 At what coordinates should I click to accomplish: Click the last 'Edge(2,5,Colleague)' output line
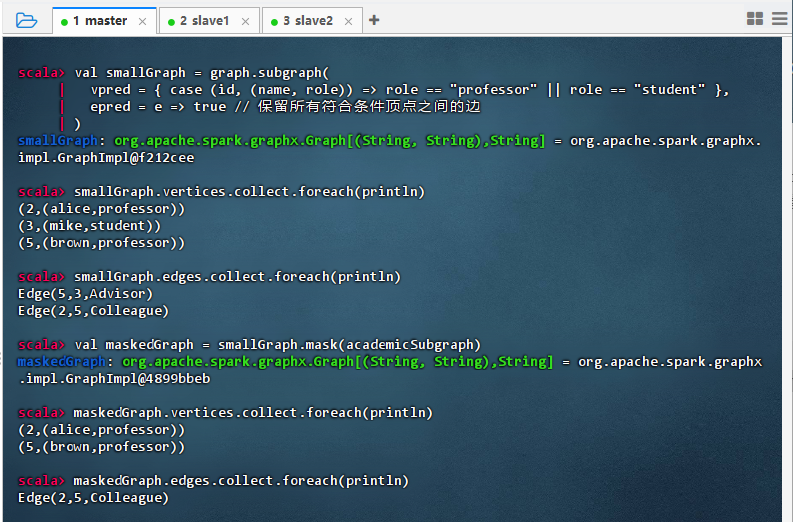[x=94, y=498]
